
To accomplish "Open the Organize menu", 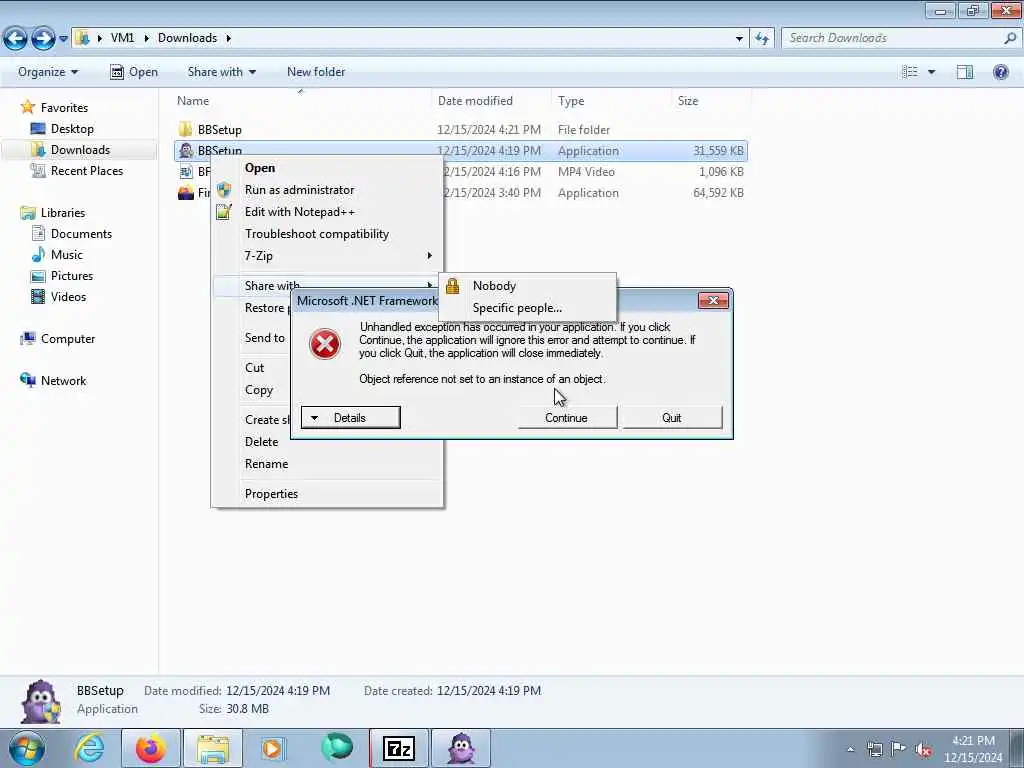I will 48,72.
